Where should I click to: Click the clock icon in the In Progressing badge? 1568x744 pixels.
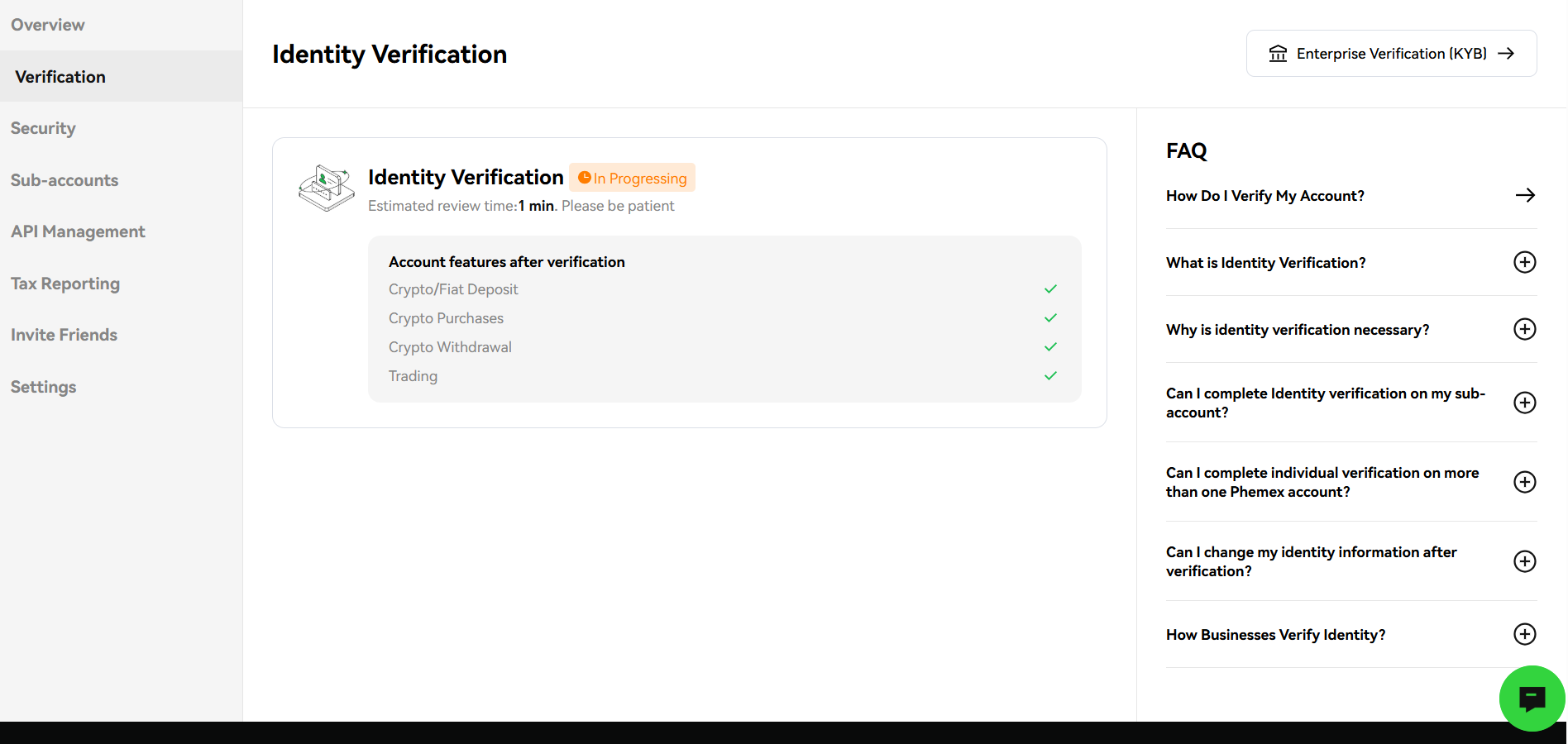coord(586,177)
